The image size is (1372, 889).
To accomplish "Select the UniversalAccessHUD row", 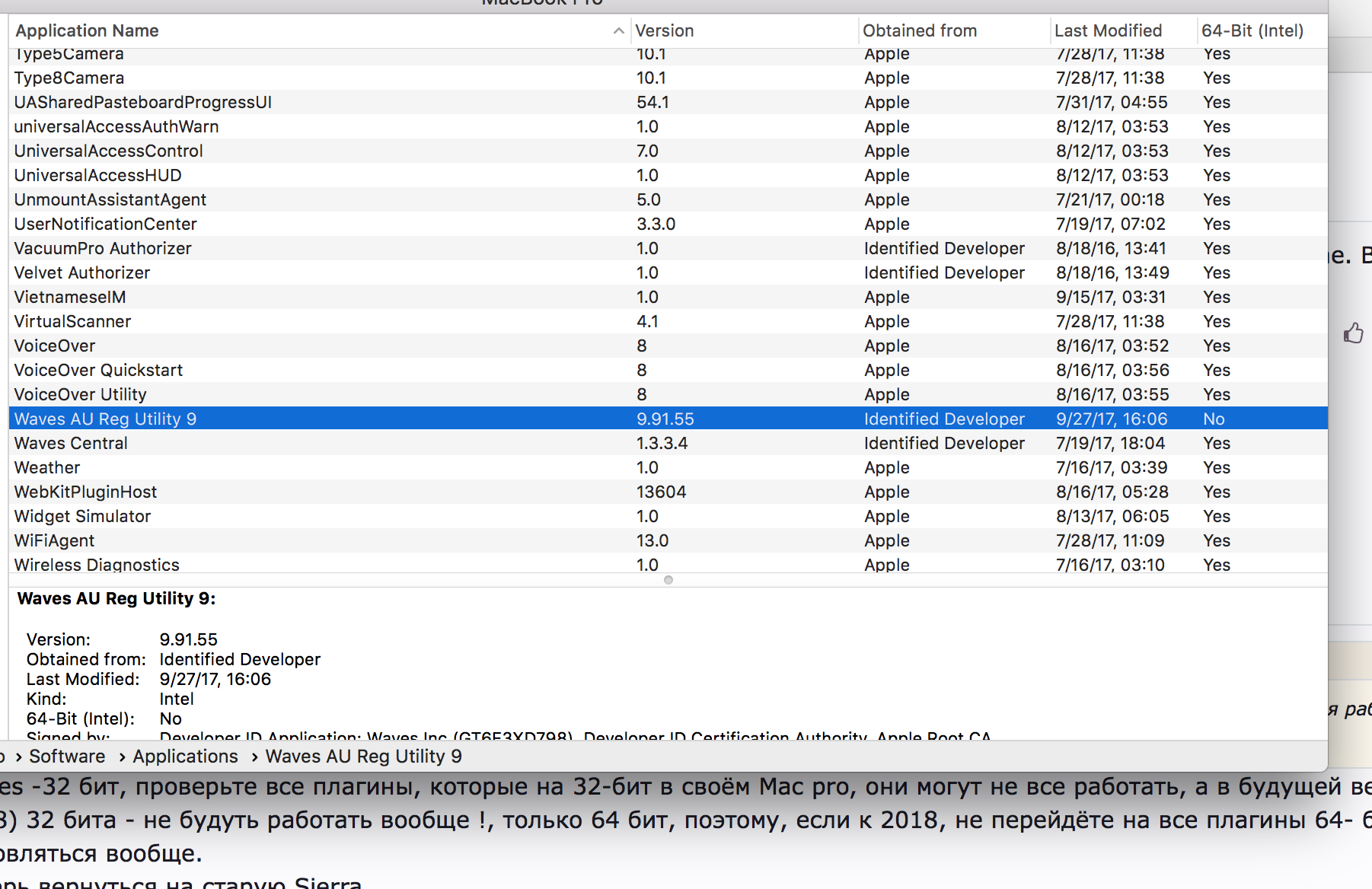I will [668, 175].
